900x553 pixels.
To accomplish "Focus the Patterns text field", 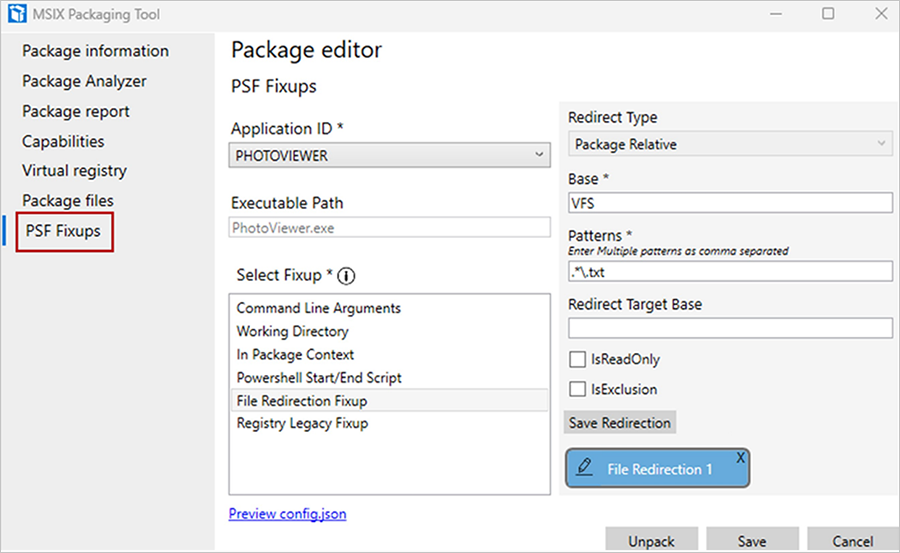I will pos(729,271).
